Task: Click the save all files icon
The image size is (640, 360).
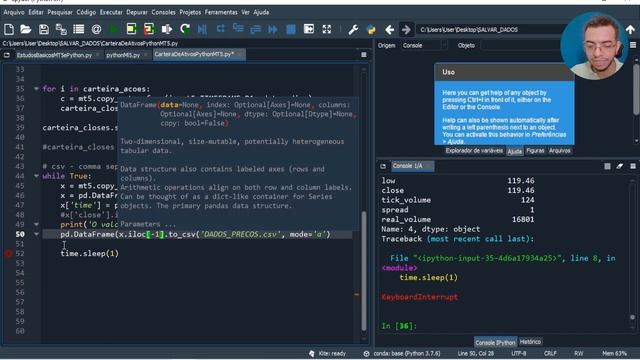Action: click(x=61, y=29)
